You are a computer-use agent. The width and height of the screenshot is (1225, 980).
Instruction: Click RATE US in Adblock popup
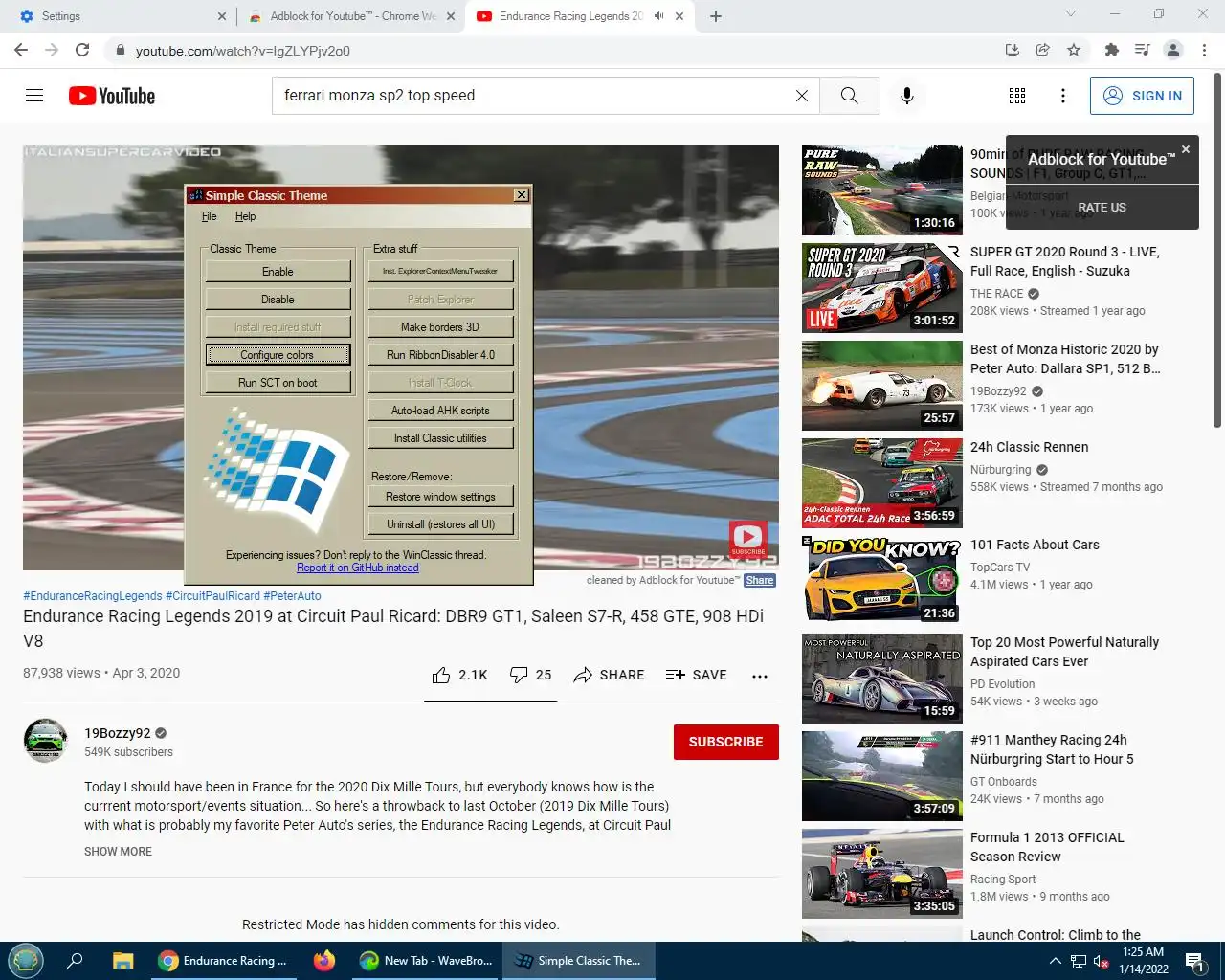[1102, 207]
